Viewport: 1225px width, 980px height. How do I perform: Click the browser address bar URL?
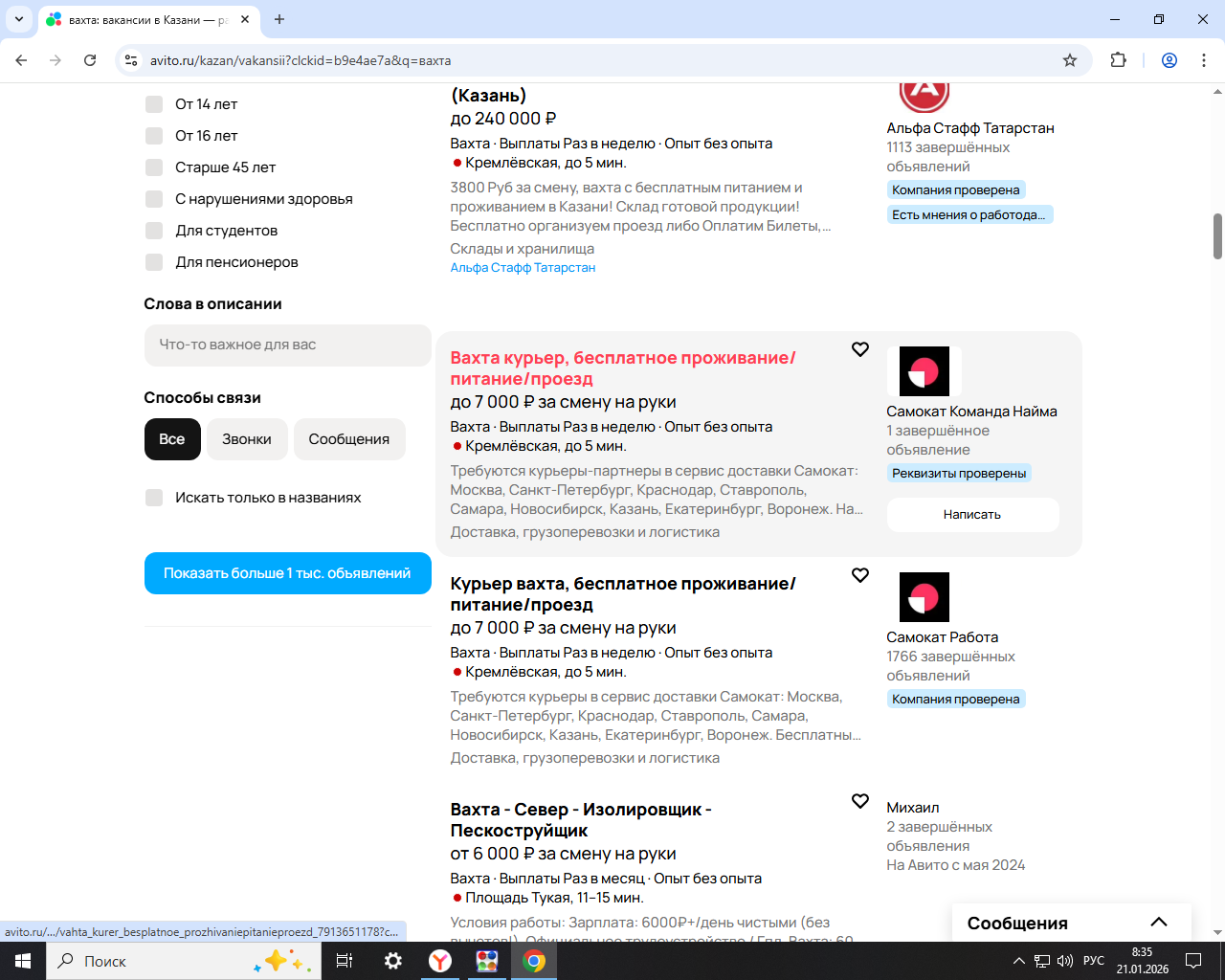click(x=301, y=60)
